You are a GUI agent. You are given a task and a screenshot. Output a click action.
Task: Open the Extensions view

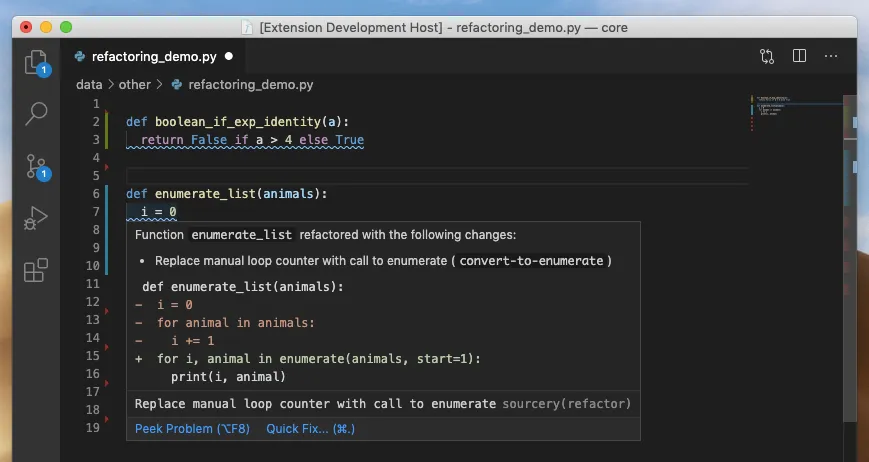point(36,270)
